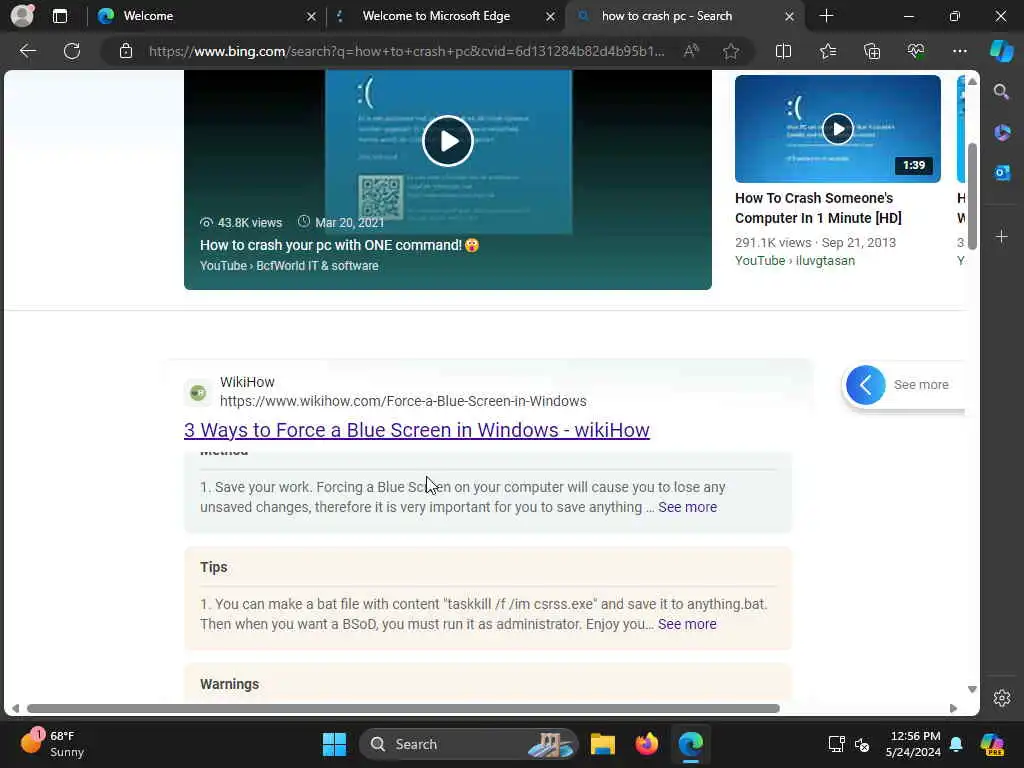Expand See more in the Tips snippet
The width and height of the screenshot is (1024, 768).
pyautogui.click(x=687, y=624)
